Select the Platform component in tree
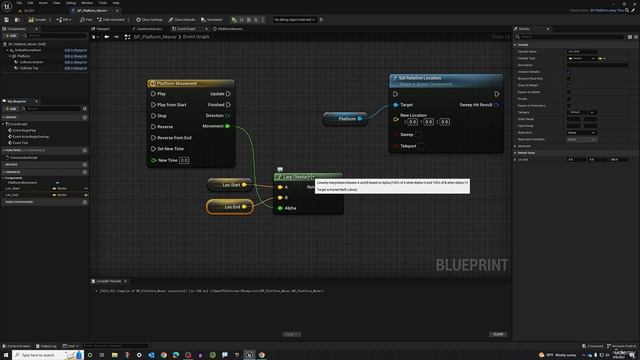Viewport: 640px width, 360px height. click(24, 56)
